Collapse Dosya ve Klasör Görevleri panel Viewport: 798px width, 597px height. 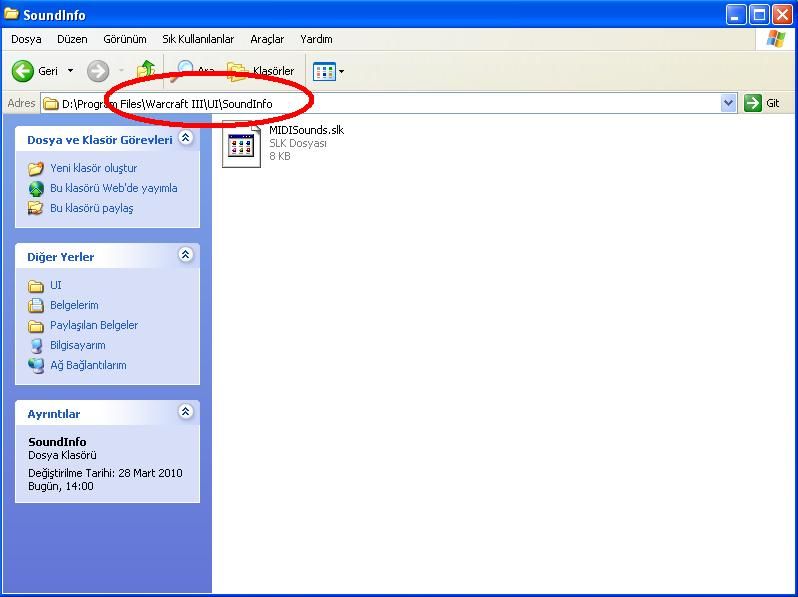(186, 137)
